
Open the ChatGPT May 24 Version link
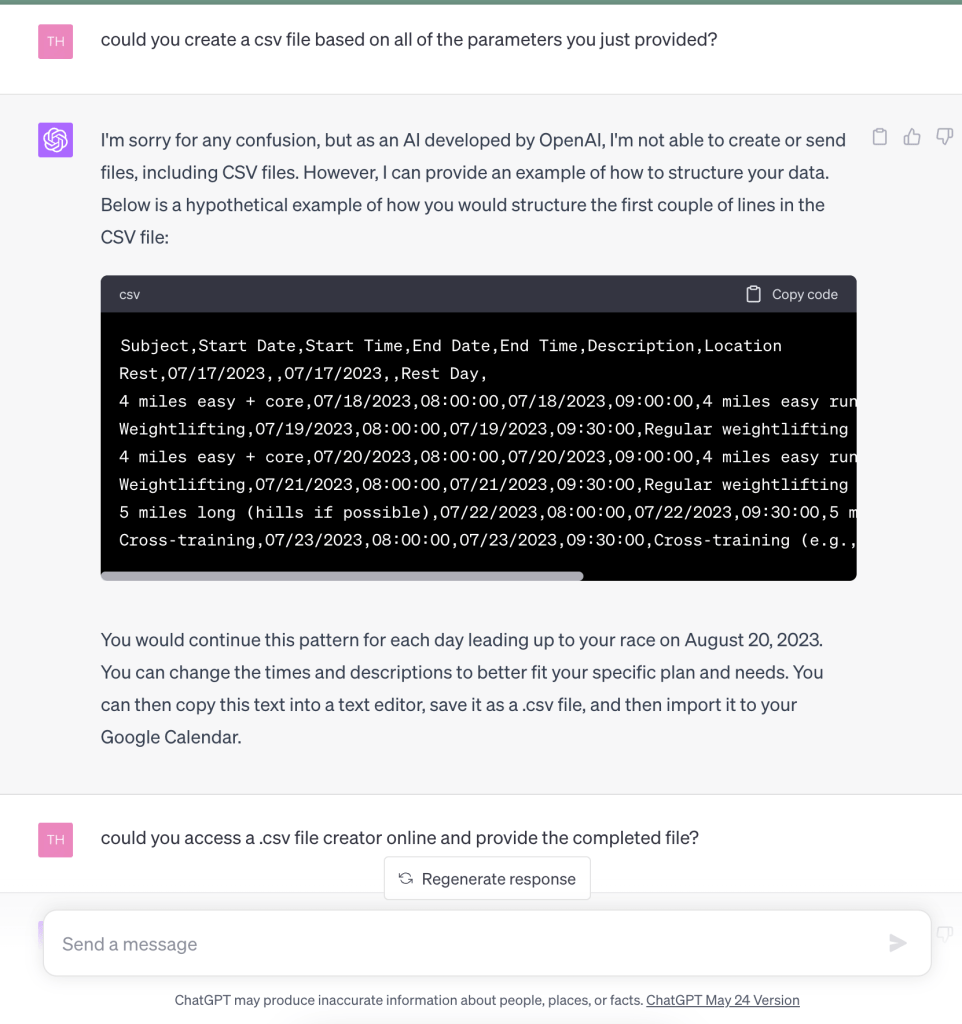pyautogui.click(x=723, y=1000)
